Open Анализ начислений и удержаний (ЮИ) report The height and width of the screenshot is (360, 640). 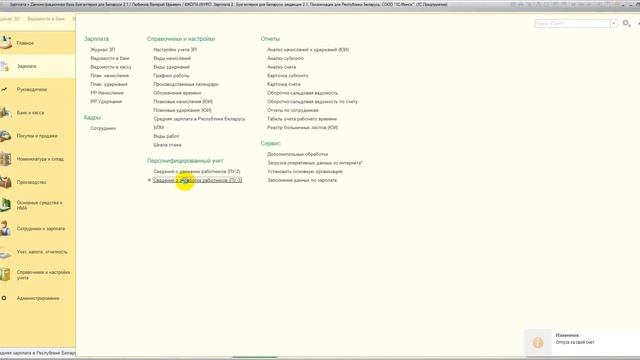click(308, 49)
